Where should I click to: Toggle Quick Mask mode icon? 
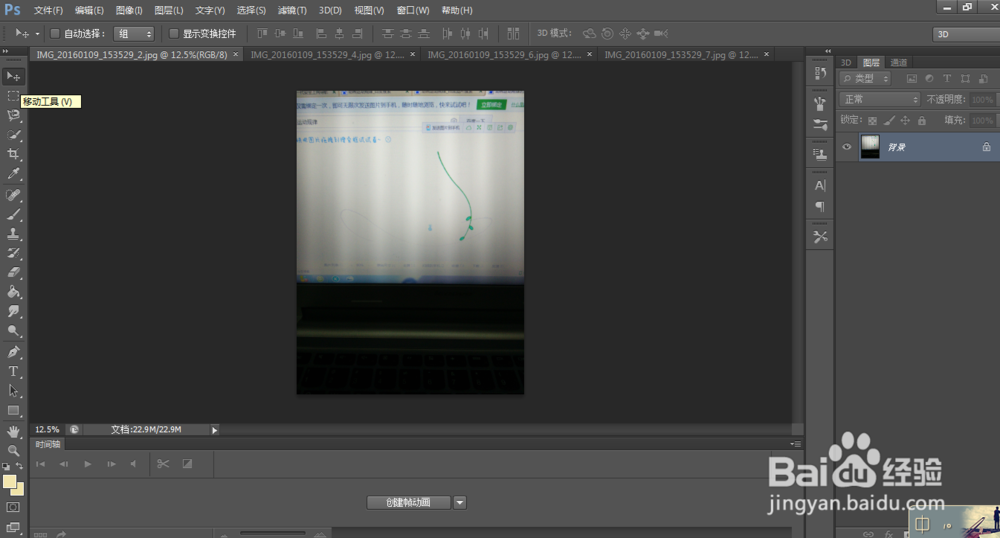pyautogui.click(x=13, y=507)
